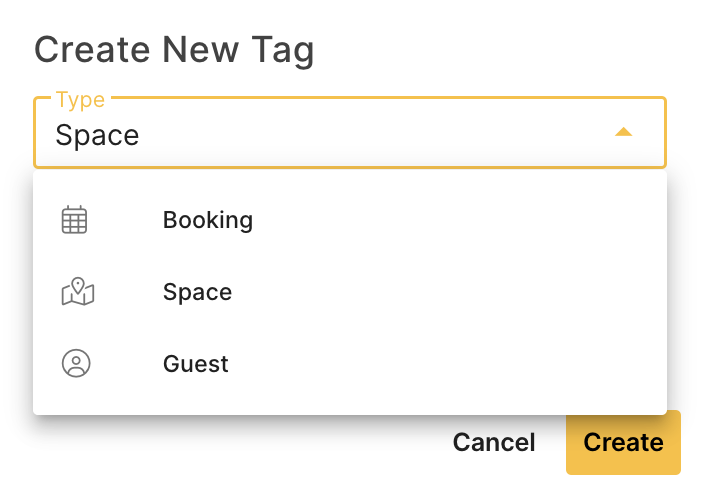704x482 pixels.
Task: Select Guest from the Type list
Action: (196, 364)
